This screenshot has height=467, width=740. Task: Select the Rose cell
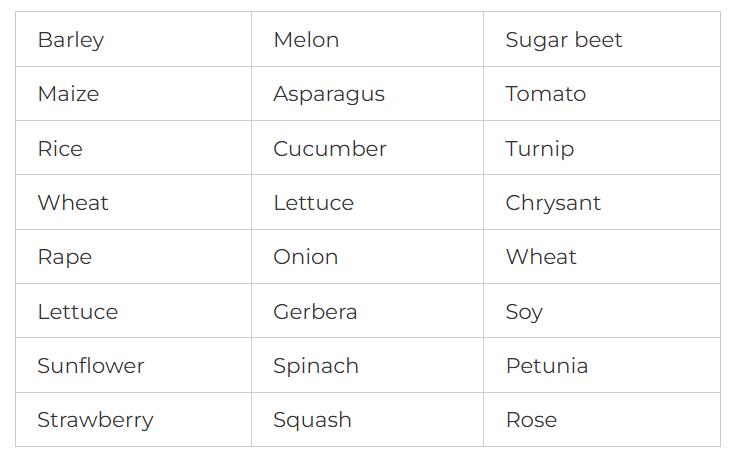tap(531, 420)
